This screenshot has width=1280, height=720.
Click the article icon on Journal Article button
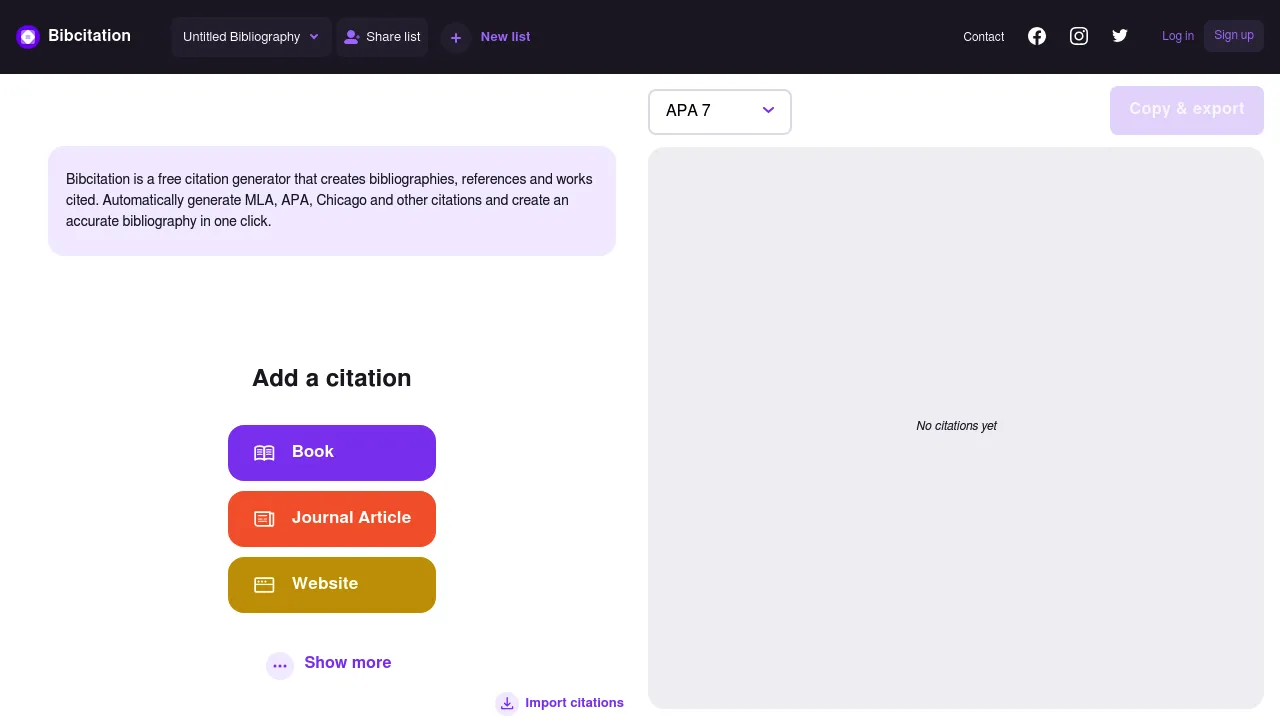(264, 518)
